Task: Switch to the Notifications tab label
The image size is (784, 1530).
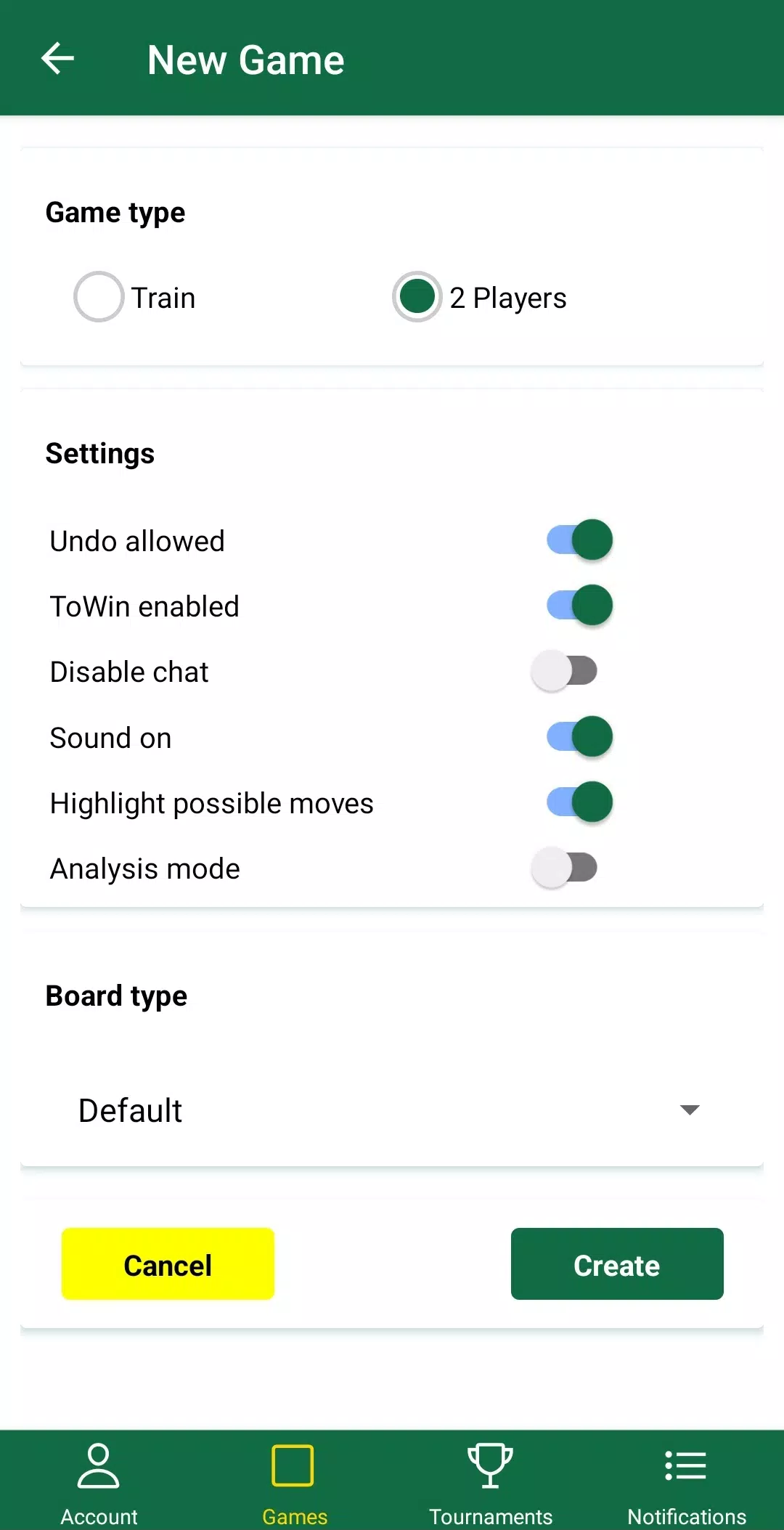Action: pos(687,1516)
